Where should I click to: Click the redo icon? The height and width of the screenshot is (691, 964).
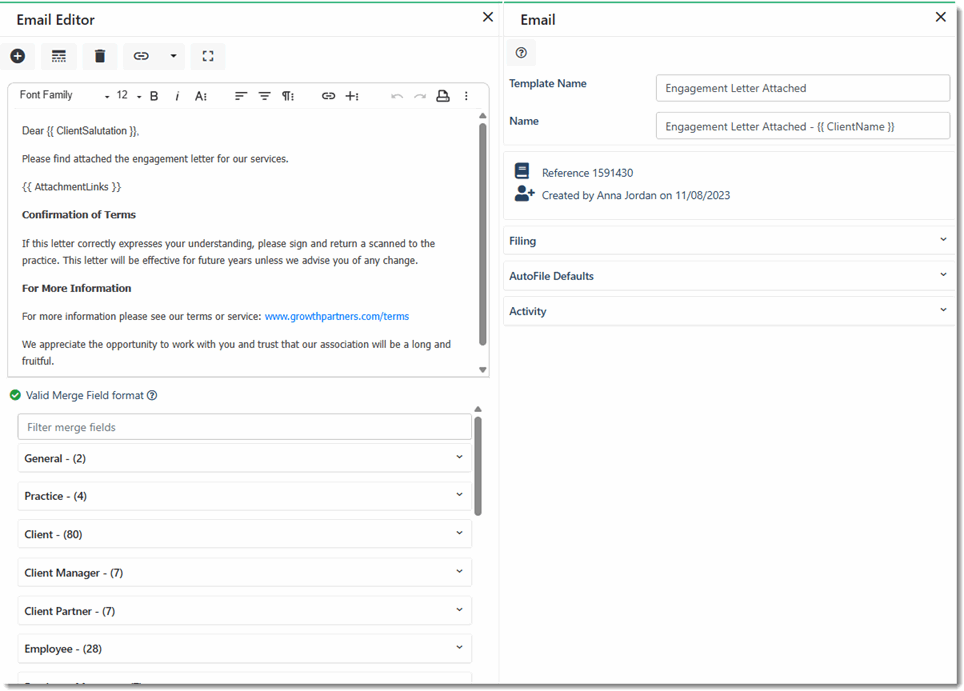[420, 96]
